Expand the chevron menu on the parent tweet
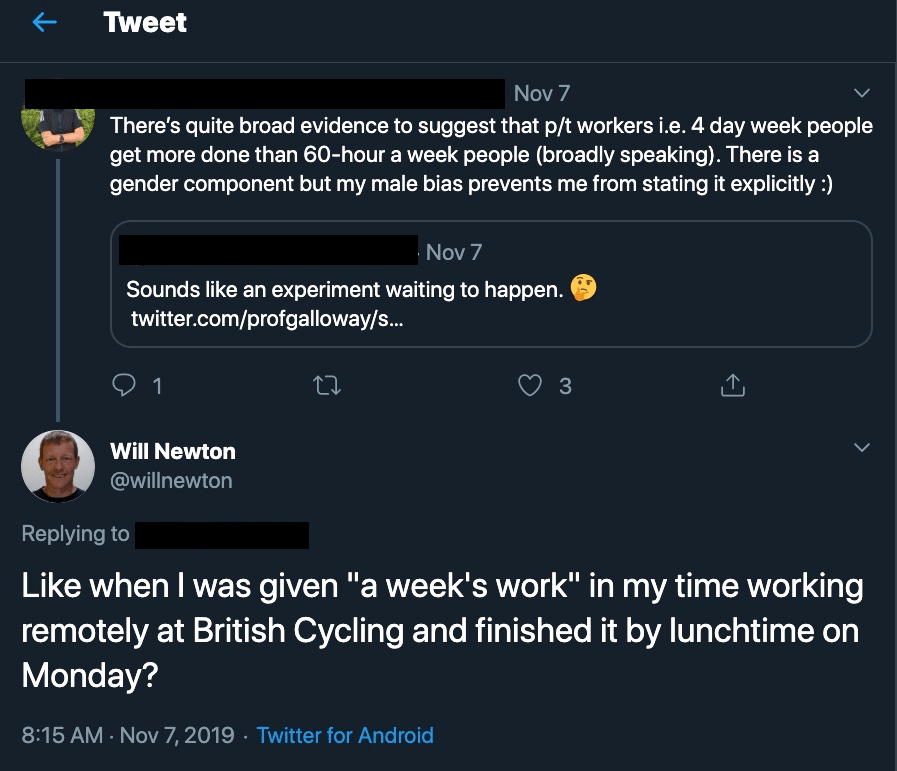897x771 pixels. [x=861, y=93]
